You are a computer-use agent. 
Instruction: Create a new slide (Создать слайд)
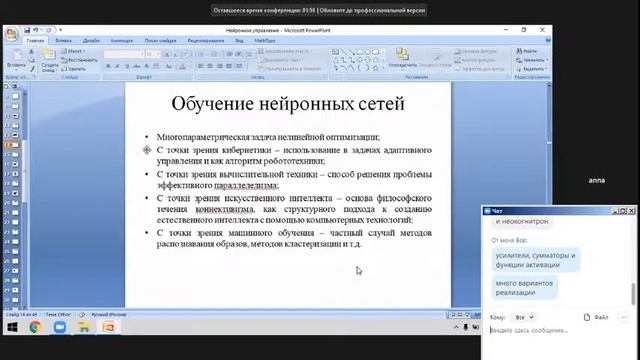click(49, 60)
